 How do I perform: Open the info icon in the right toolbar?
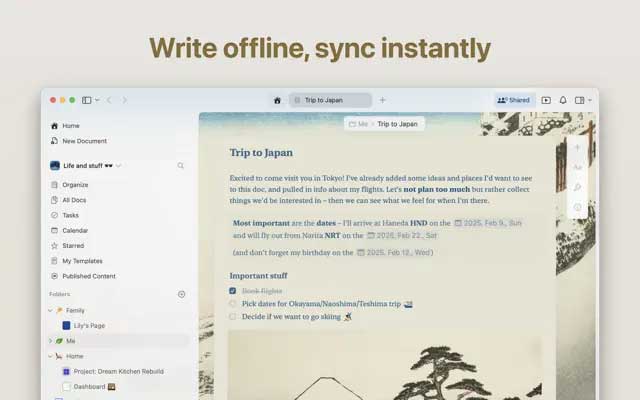pyautogui.click(x=577, y=207)
